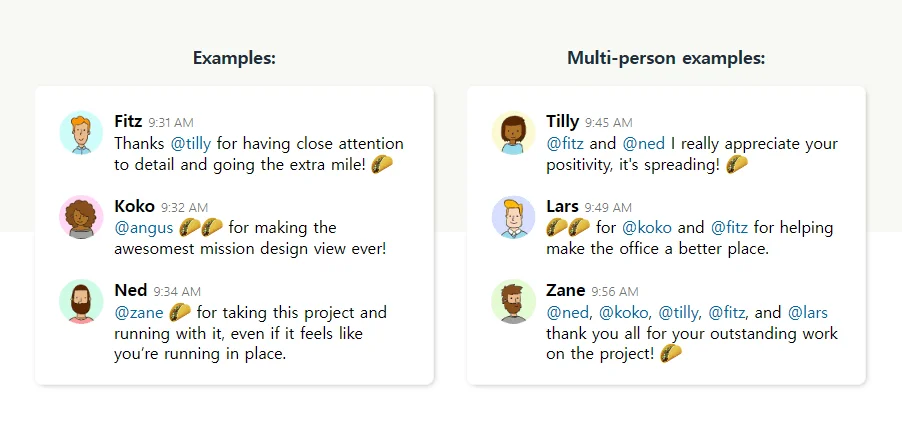Click the Koko username label
Screen dimensions: 902x429
pos(135,206)
